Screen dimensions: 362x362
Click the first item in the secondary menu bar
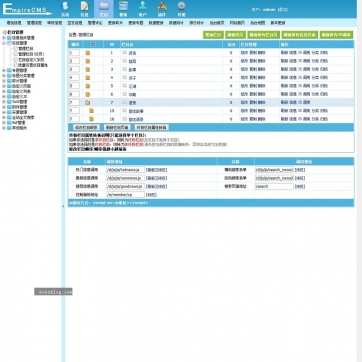point(14,23)
